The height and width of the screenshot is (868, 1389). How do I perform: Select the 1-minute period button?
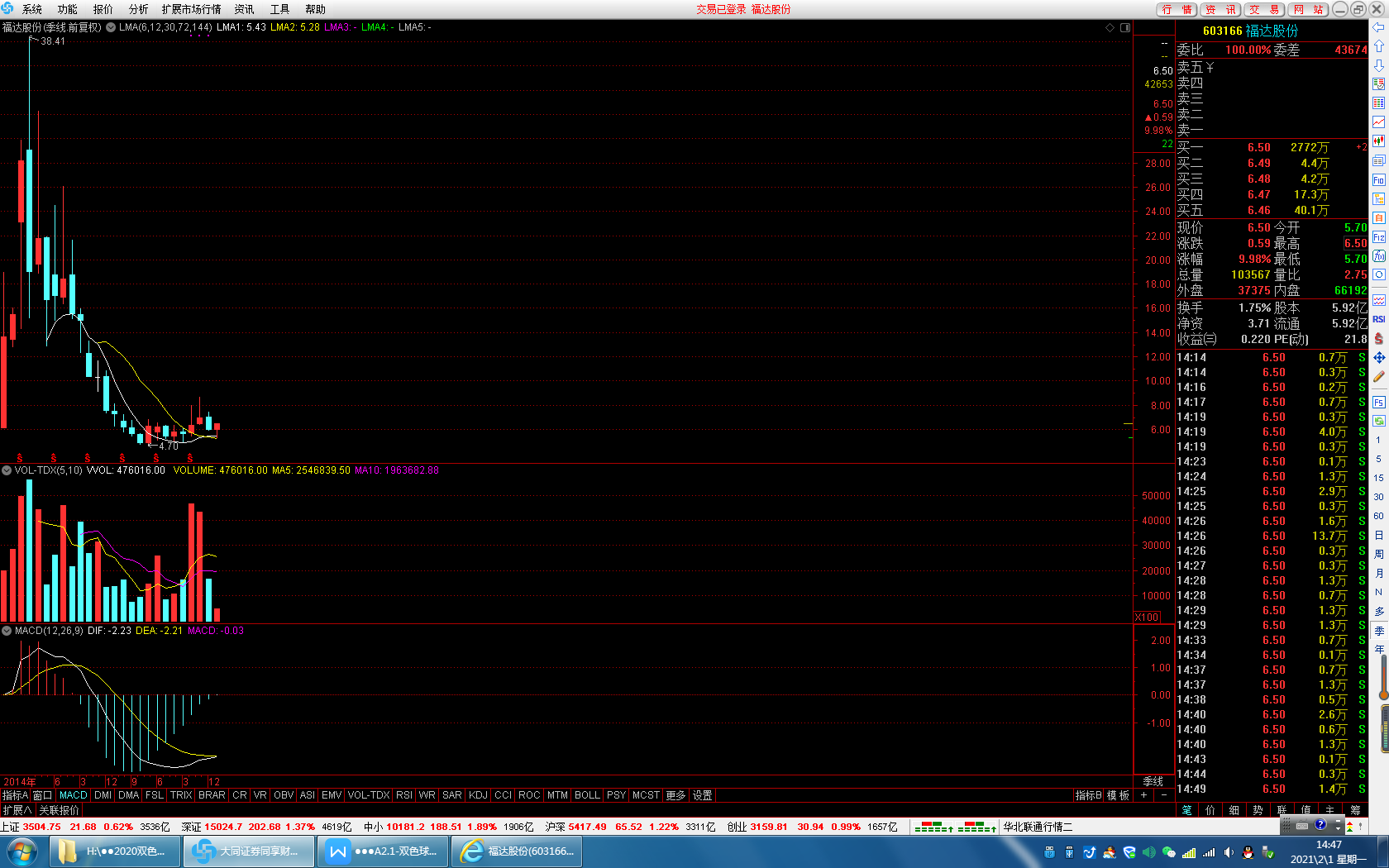(1378, 440)
